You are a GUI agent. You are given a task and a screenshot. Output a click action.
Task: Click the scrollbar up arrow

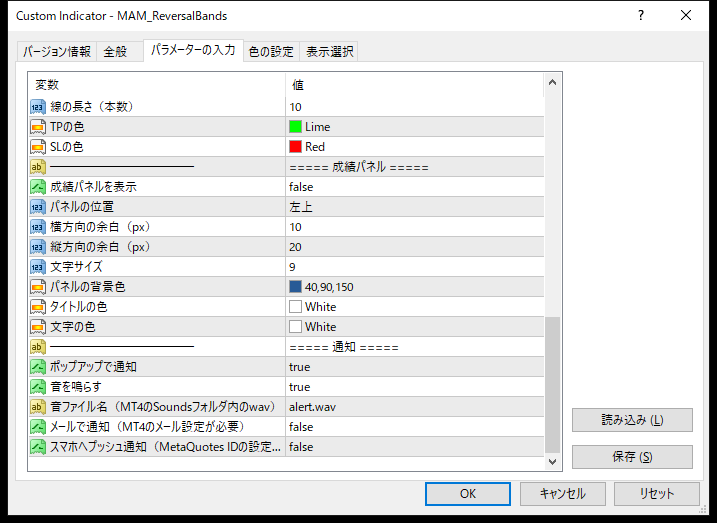[552, 82]
